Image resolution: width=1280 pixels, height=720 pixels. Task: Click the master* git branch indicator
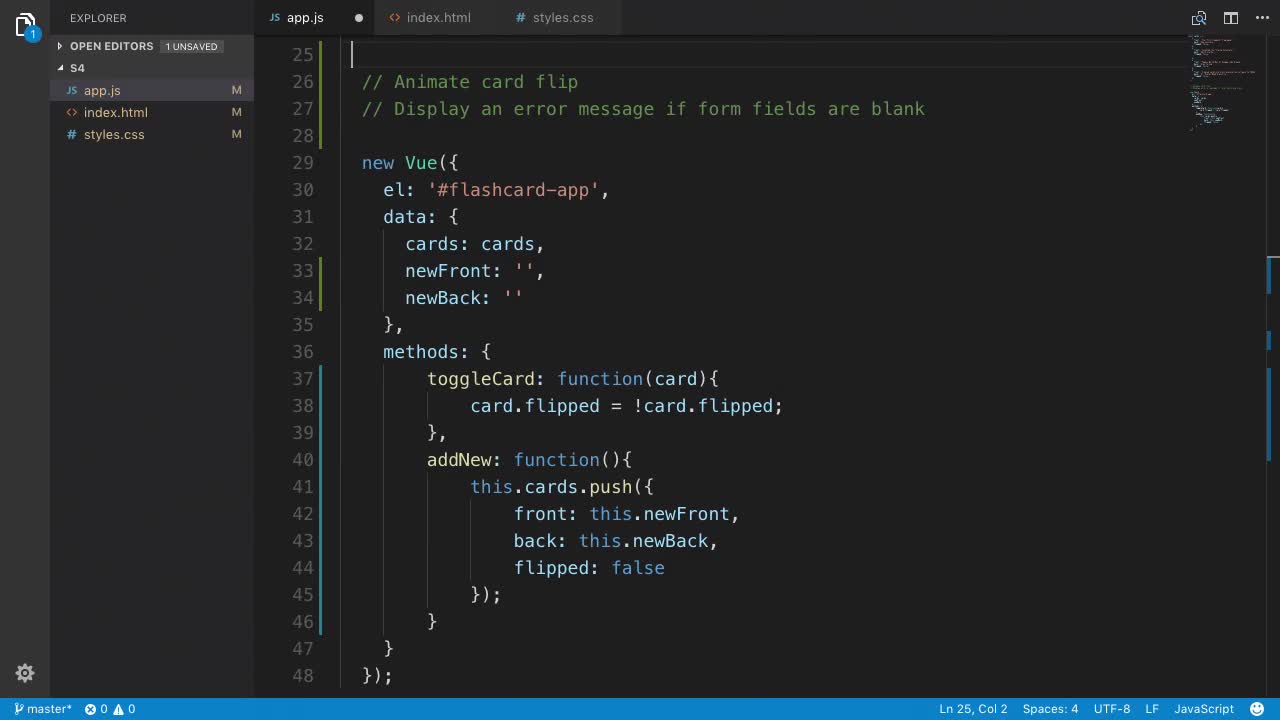tap(42, 709)
